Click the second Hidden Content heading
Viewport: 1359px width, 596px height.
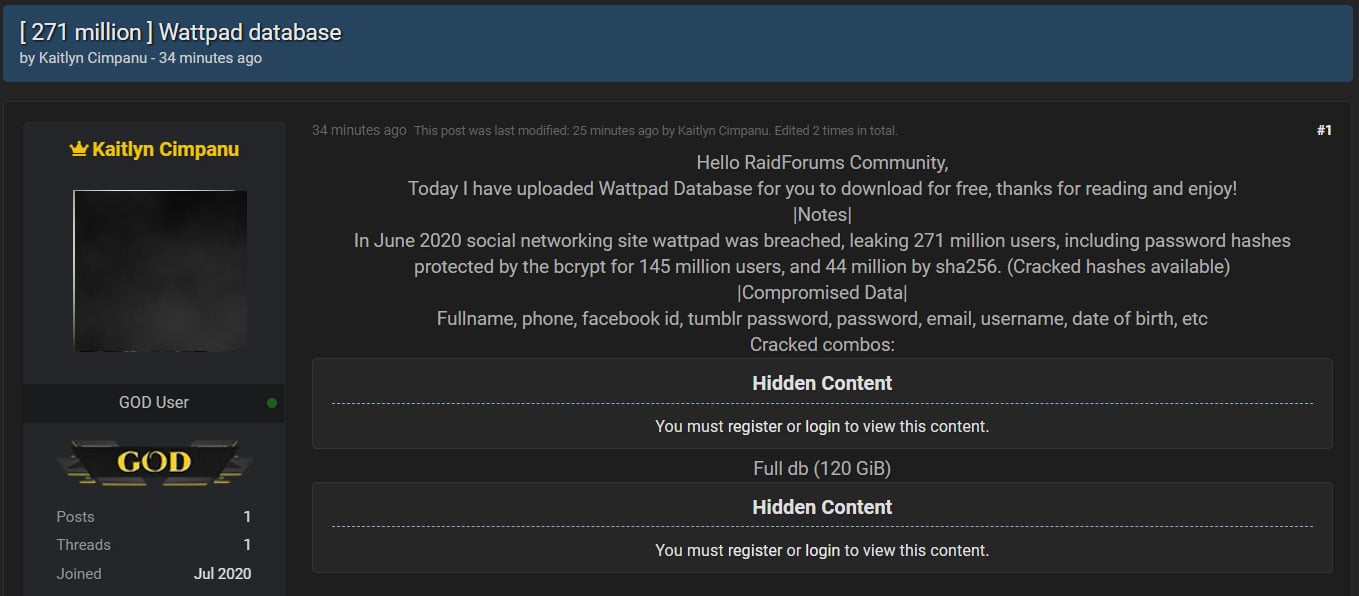(x=822, y=507)
